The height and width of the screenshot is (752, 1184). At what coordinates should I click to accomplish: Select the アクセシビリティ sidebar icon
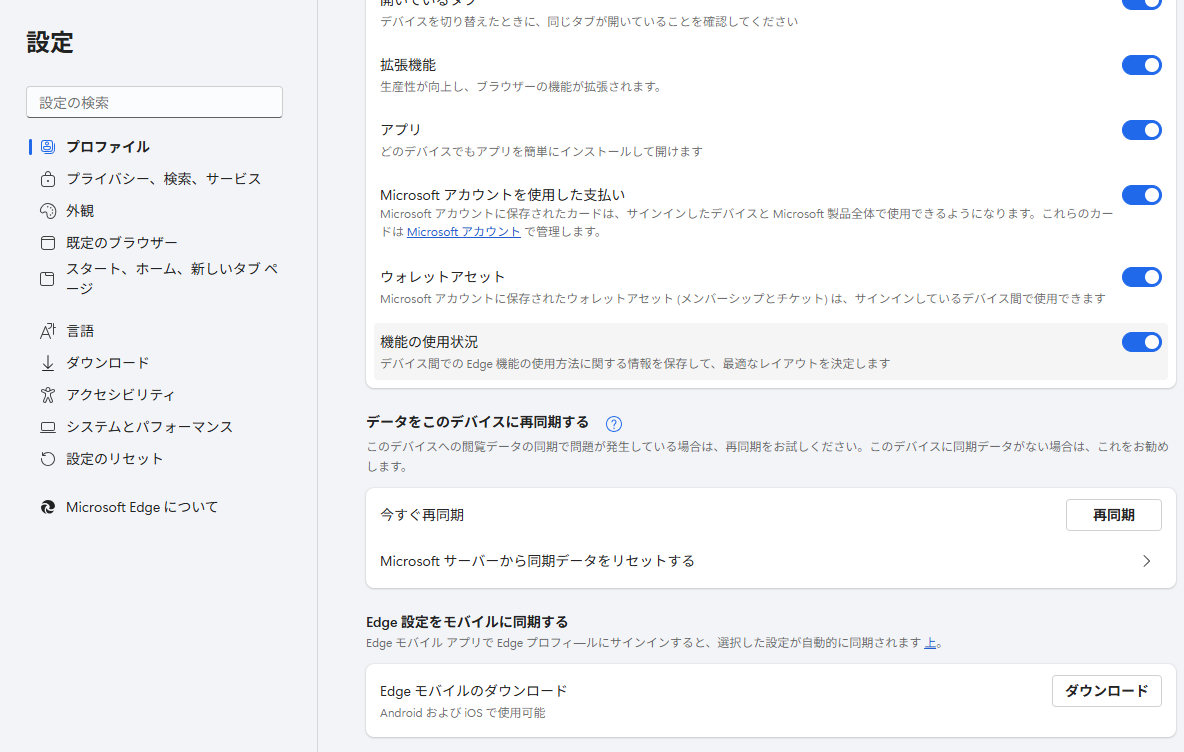pyautogui.click(x=48, y=394)
